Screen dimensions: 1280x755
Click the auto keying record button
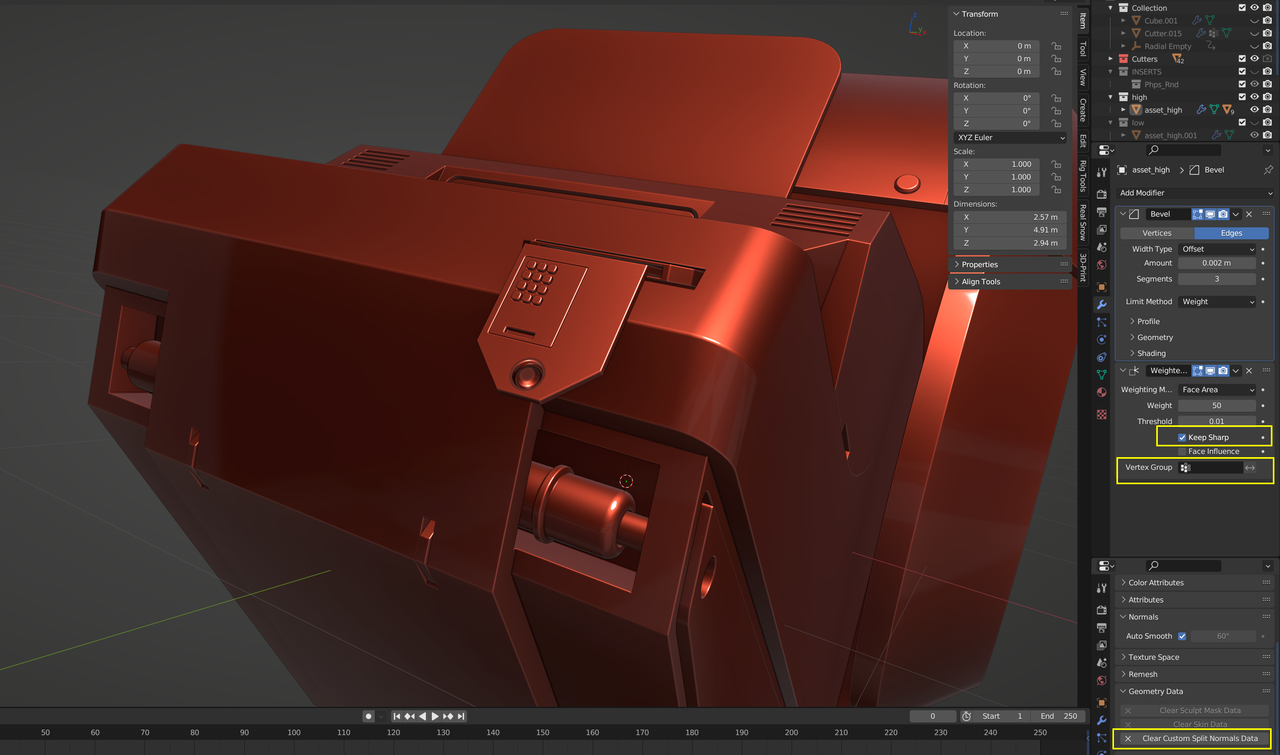click(x=368, y=716)
